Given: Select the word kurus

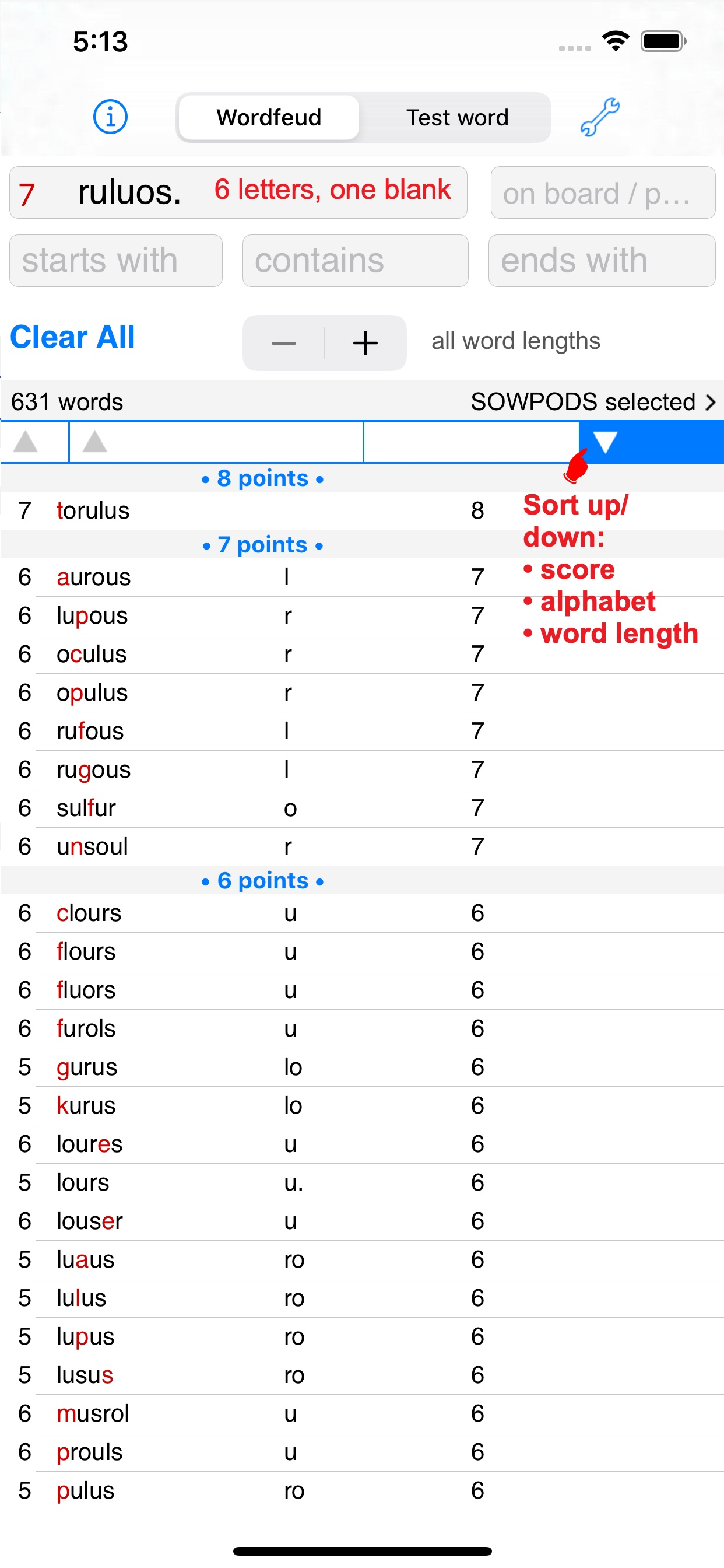Looking at the screenshot, I should pos(86,1105).
